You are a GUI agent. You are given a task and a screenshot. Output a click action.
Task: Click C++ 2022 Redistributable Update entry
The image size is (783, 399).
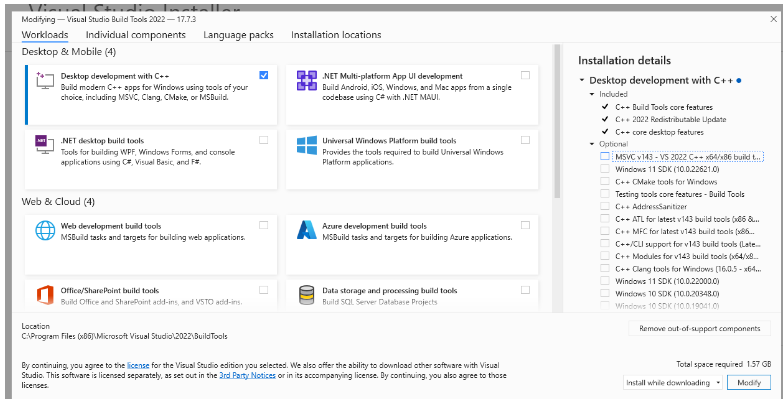click(x=671, y=119)
